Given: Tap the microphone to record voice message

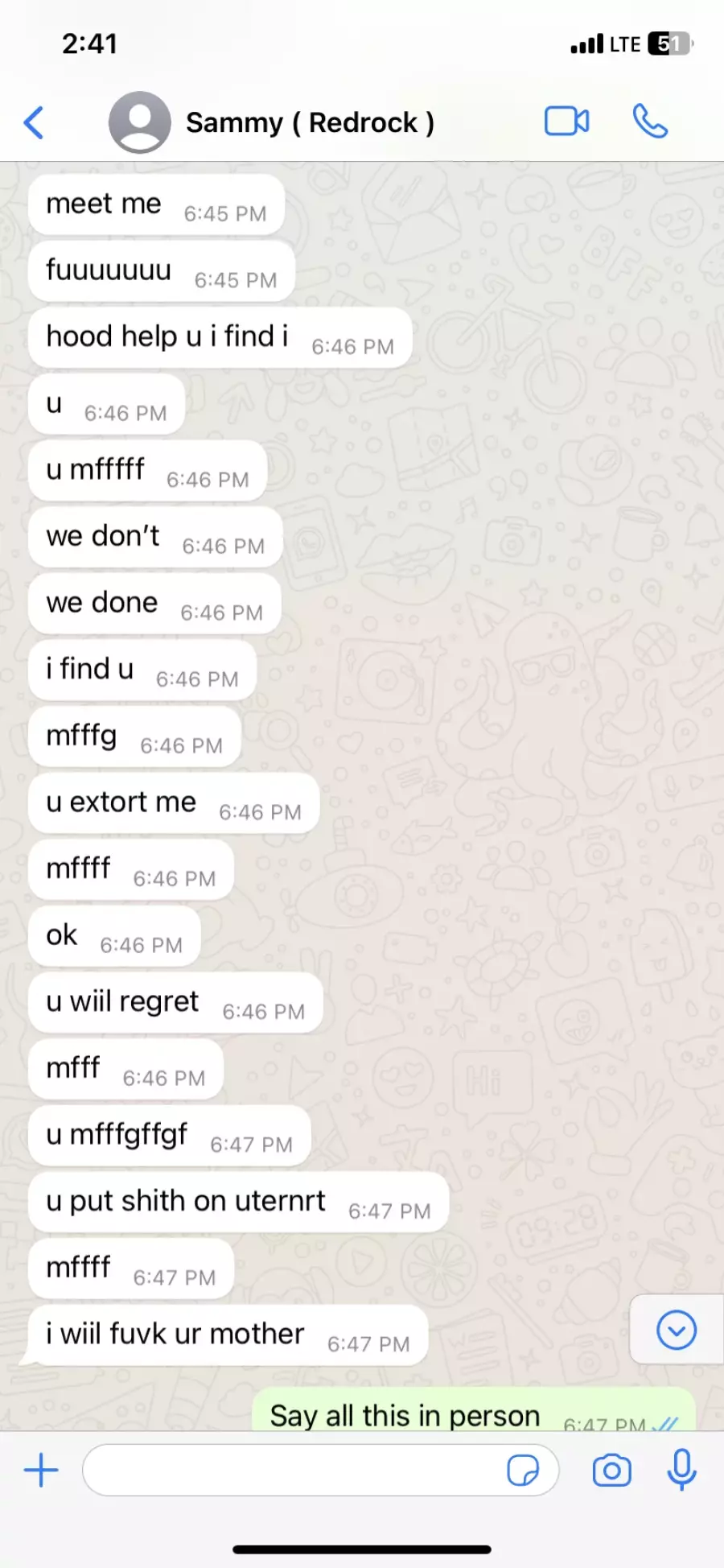Looking at the screenshot, I should (x=681, y=1470).
